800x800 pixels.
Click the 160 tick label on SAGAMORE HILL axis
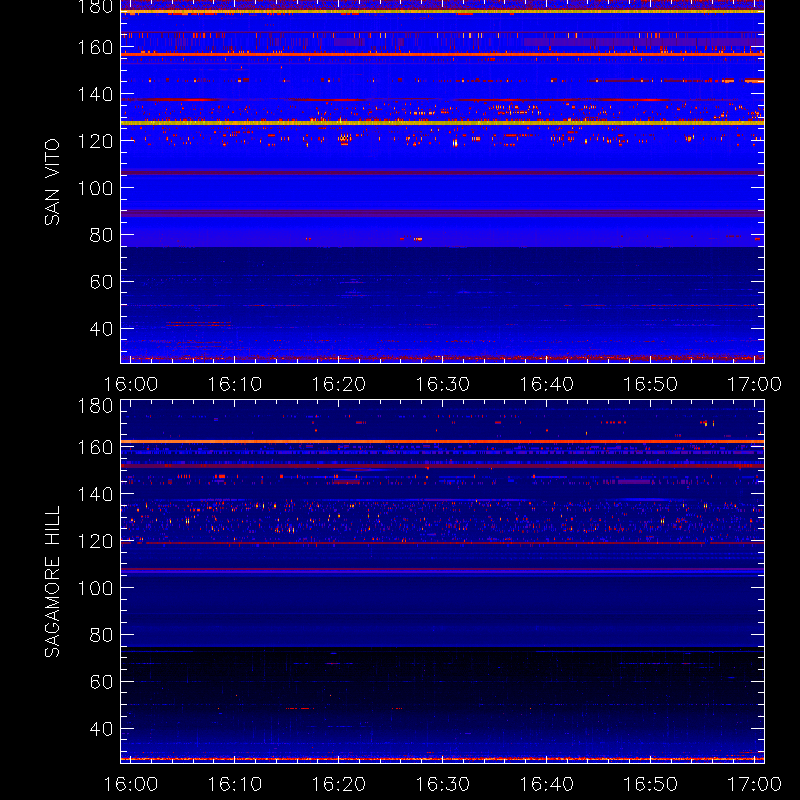point(95,447)
